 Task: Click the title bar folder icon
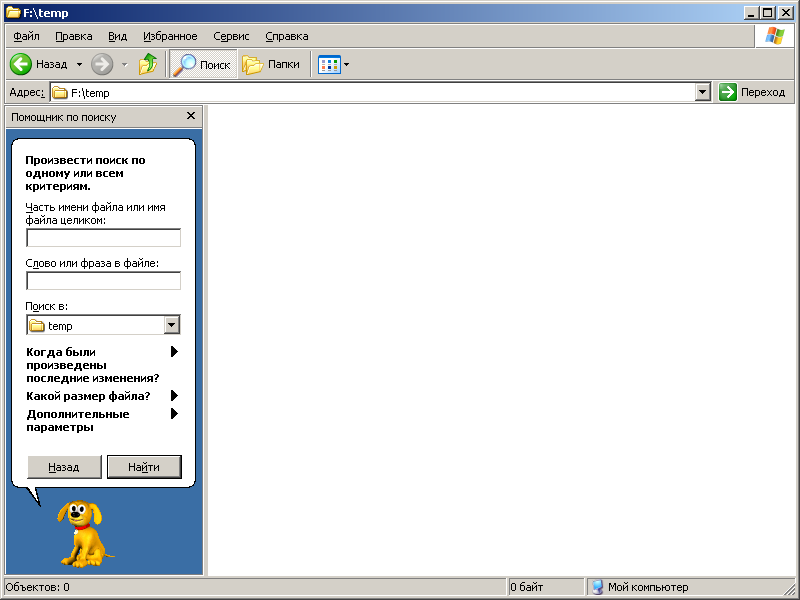[x=13, y=12]
